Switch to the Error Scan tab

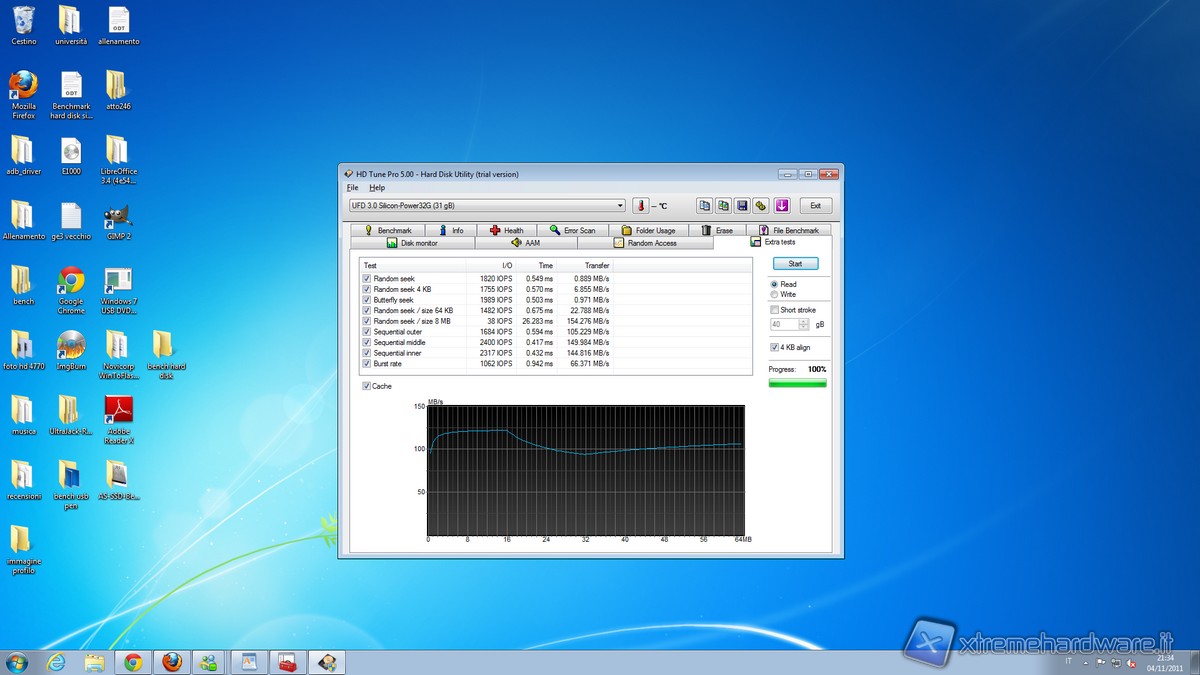pos(572,230)
